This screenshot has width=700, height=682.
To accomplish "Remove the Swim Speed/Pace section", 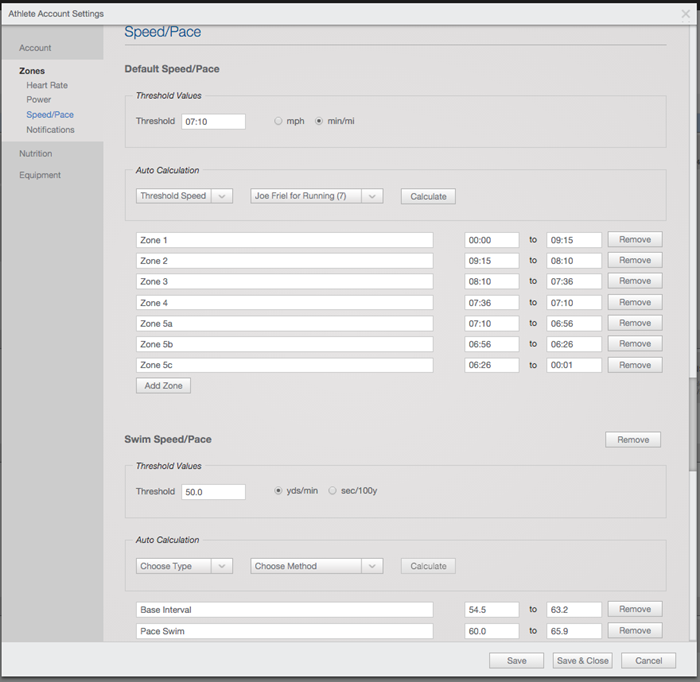I will pos(632,440).
